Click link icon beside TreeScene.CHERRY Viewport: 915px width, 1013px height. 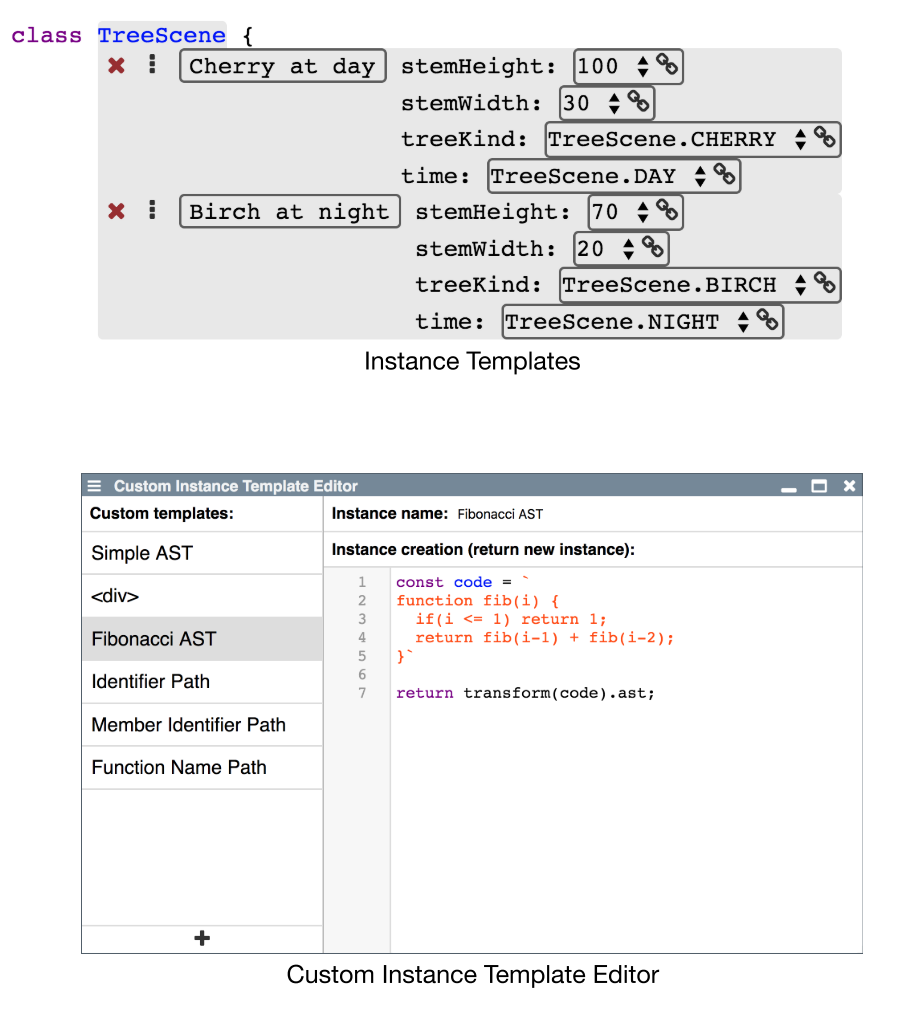(x=824, y=138)
